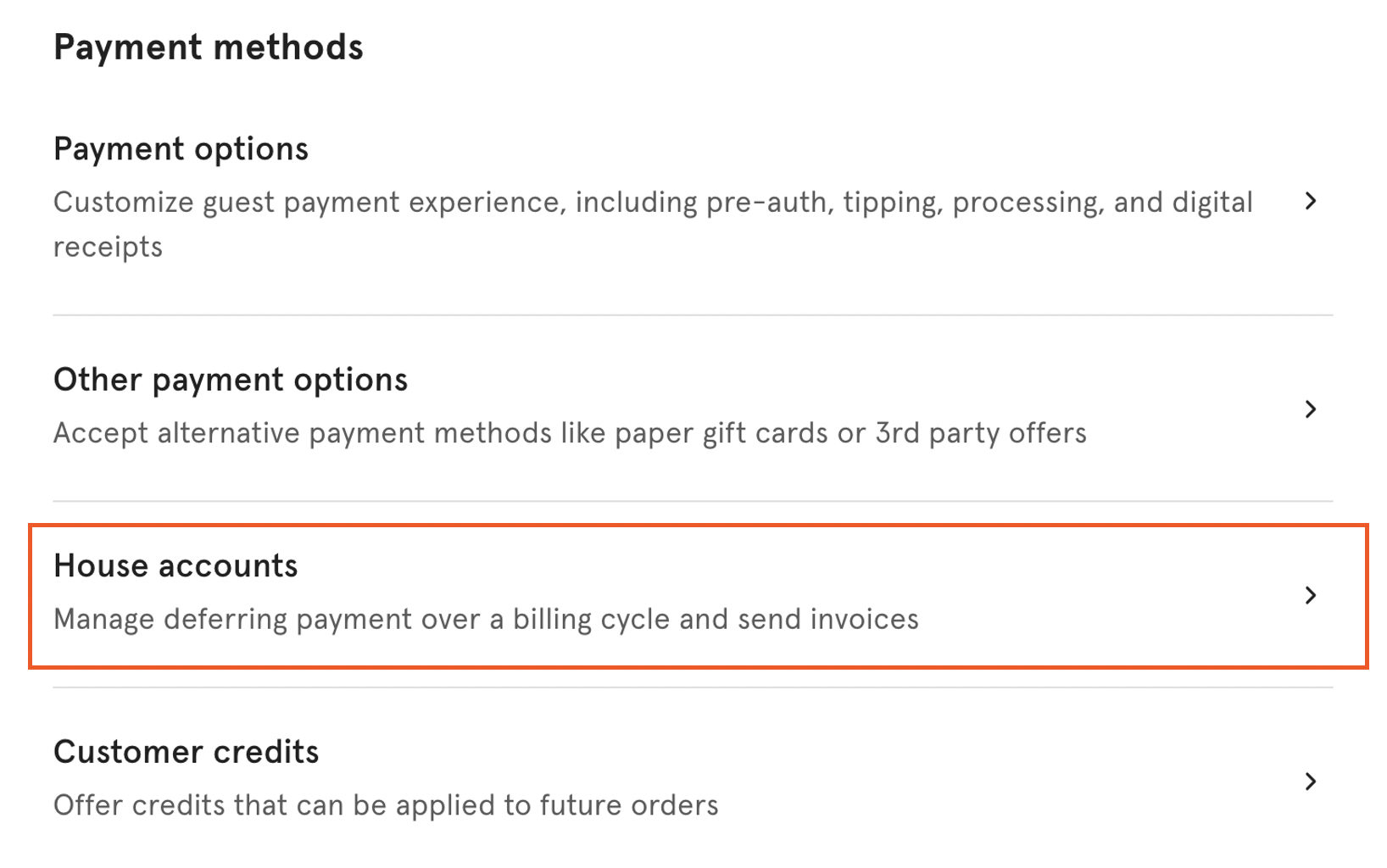Click the House accounts navigation arrow
Image resolution: width=1387 pixels, height=868 pixels.
[x=1311, y=595]
